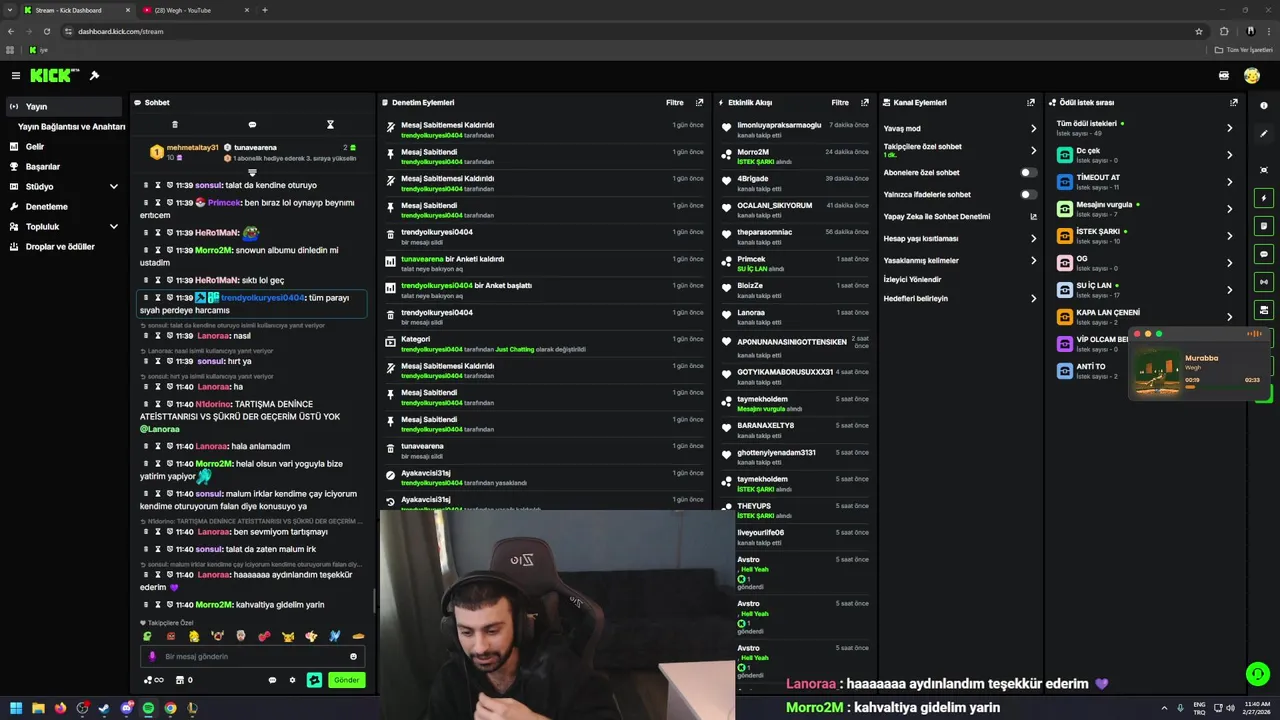This screenshot has width=1280, height=720.
Task: Open Takipçilere özel sohbet settings
Action: tap(960, 150)
